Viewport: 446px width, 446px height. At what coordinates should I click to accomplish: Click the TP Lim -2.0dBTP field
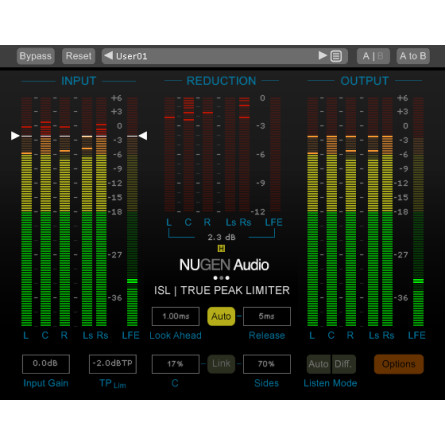(113, 364)
